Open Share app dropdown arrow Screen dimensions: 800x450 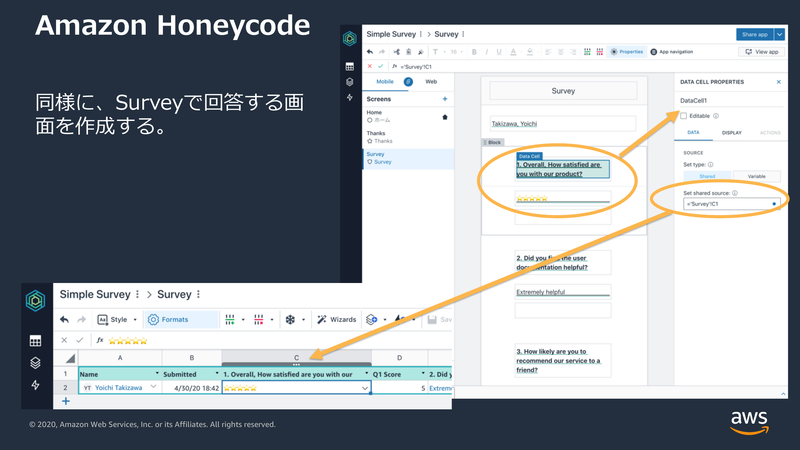click(x=780, y=34)
